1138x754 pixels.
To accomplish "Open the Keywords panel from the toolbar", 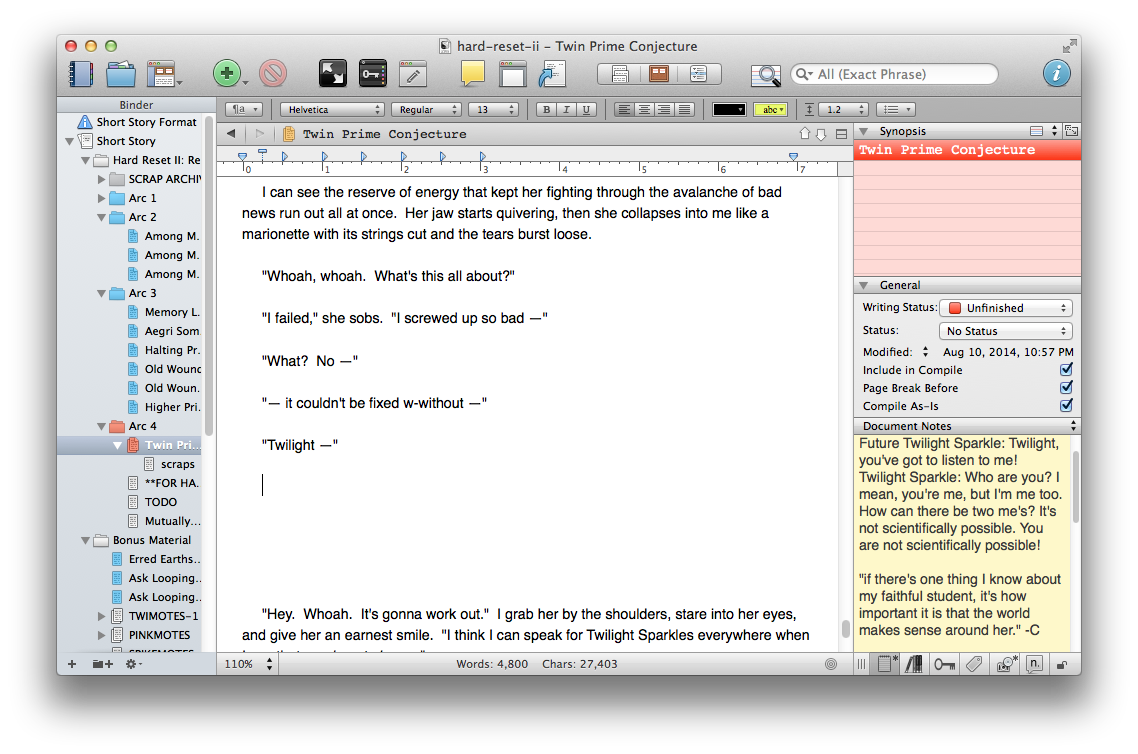I will tap(372, 74).
